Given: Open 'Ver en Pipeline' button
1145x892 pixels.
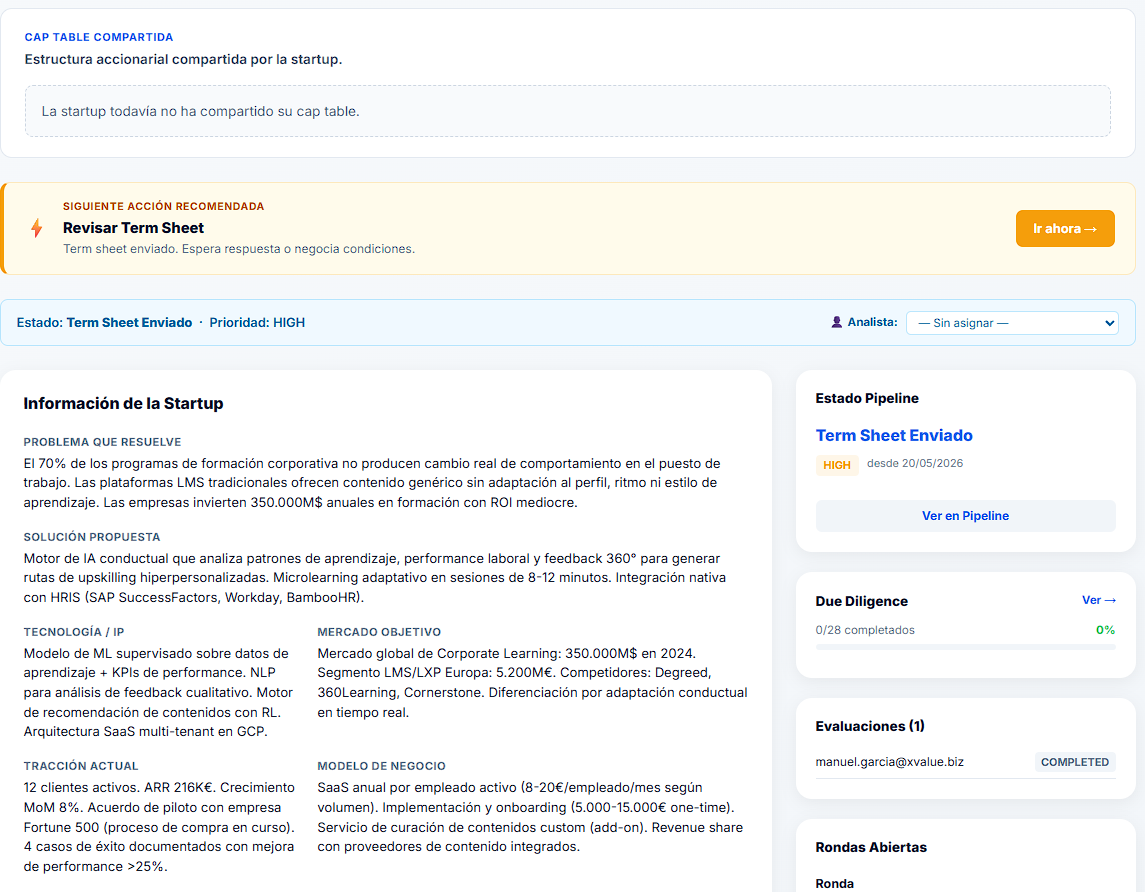Looking at the screenshot, I should [965, 516].
